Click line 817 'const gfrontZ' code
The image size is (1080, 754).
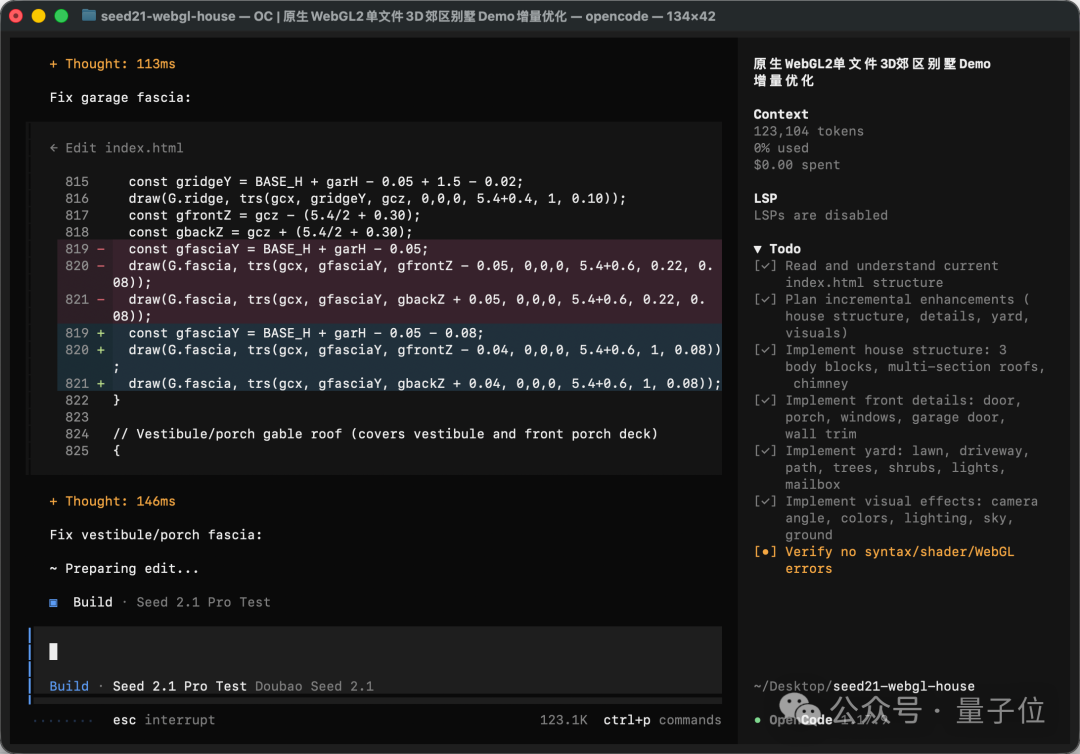click(274, 216)
